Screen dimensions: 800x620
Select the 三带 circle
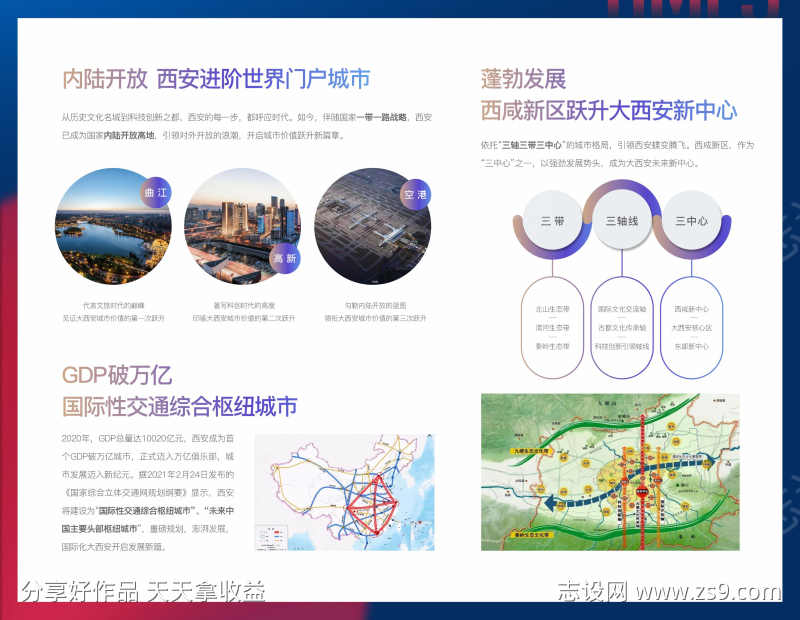tap(553, 220)
